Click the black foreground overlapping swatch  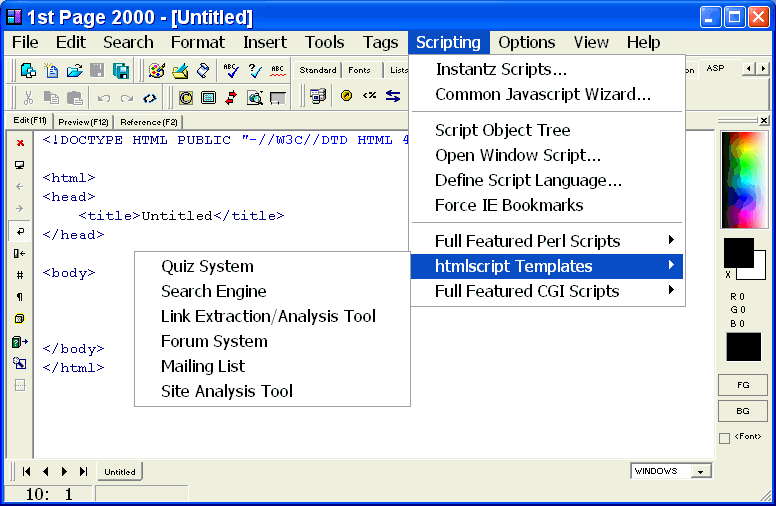point(739,253)
